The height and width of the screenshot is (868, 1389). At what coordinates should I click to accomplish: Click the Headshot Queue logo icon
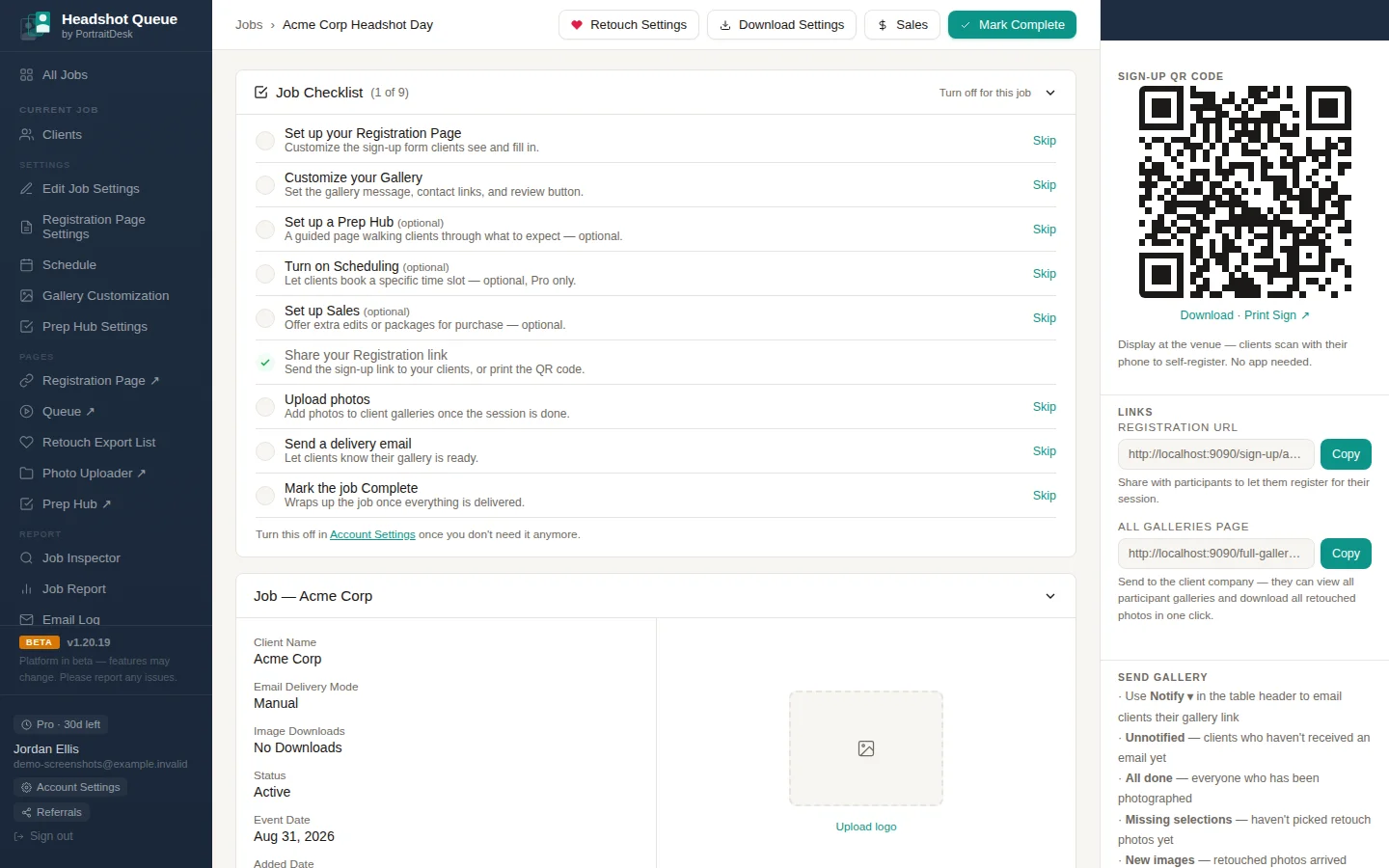coord(36,25)
